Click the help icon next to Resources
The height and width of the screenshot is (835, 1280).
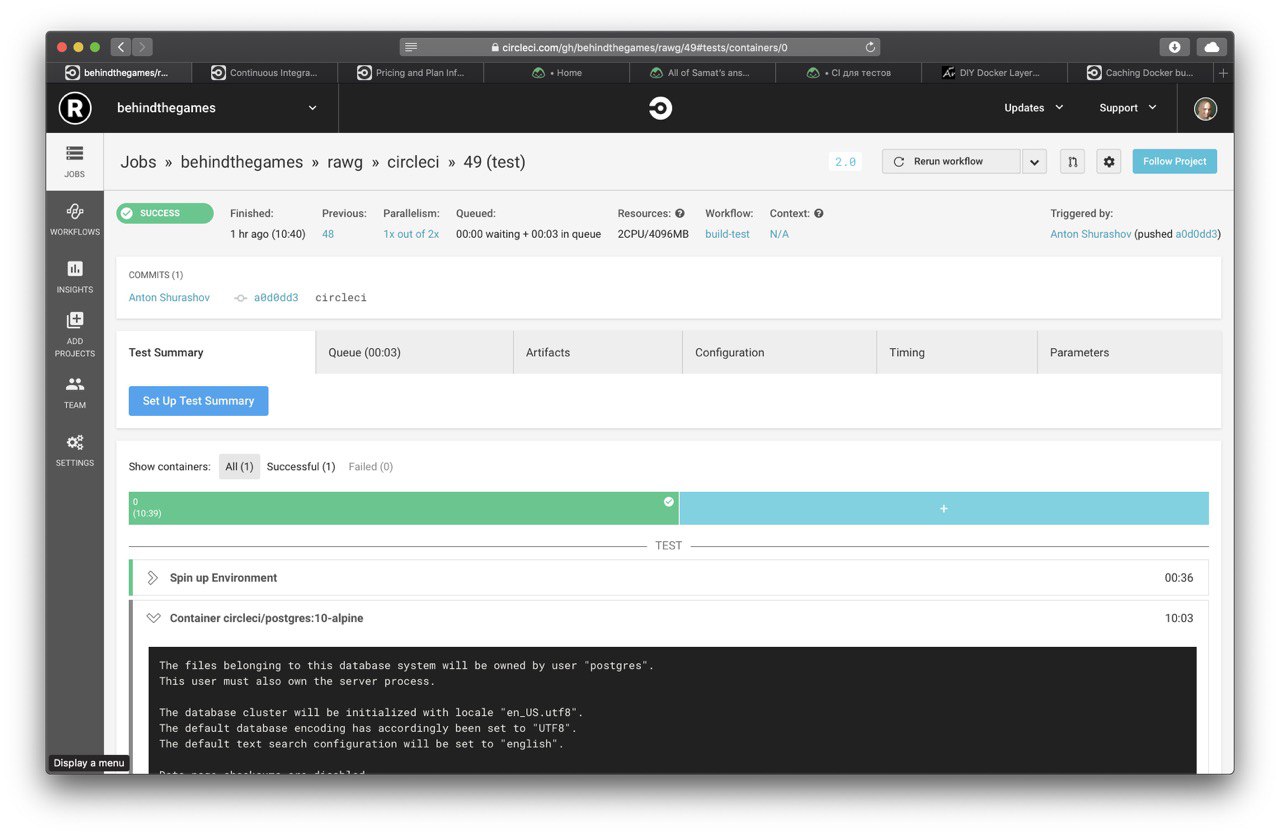pyautogui.click(x=680, y=213)
